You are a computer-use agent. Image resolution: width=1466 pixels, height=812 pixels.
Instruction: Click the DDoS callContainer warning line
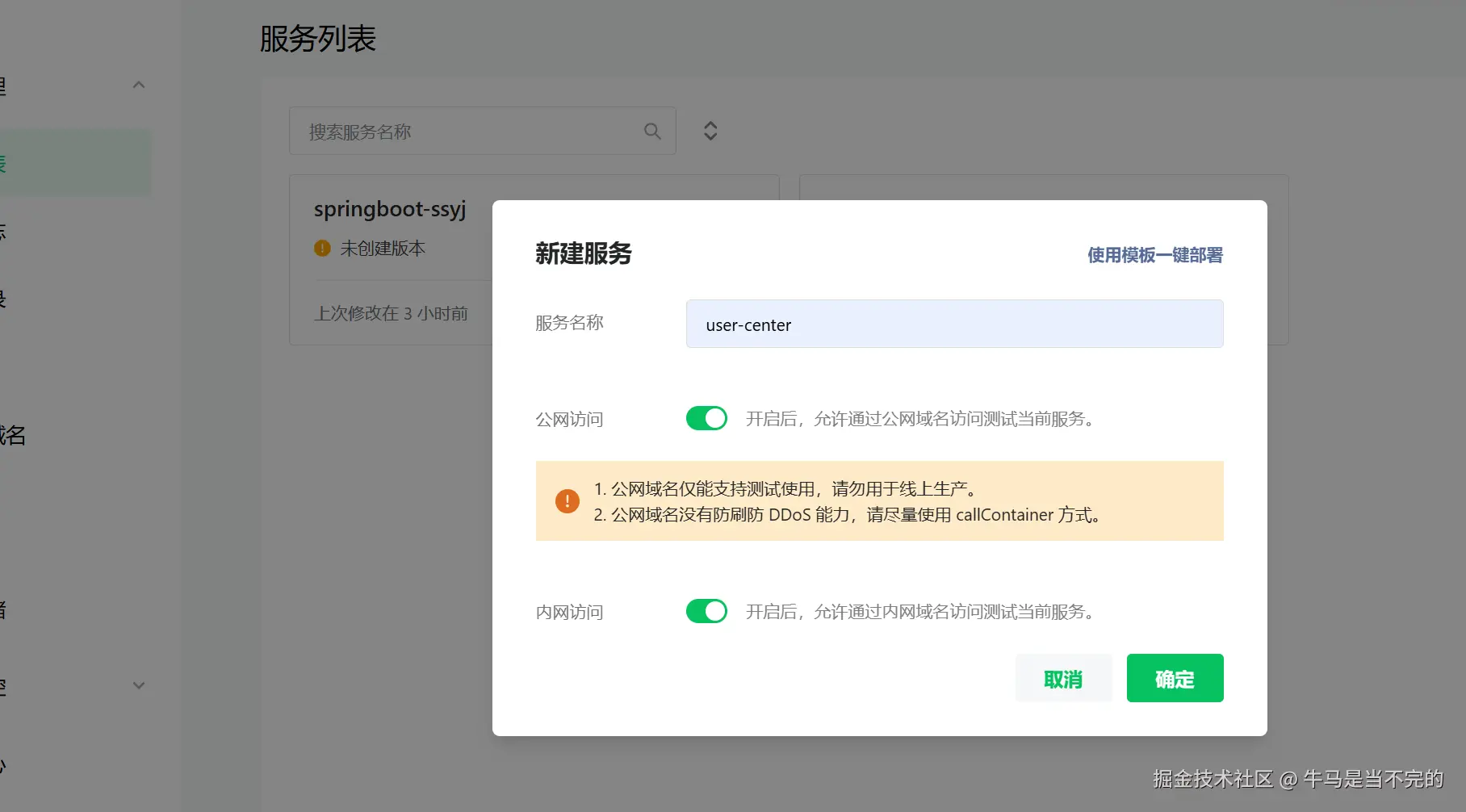point(848,515)
